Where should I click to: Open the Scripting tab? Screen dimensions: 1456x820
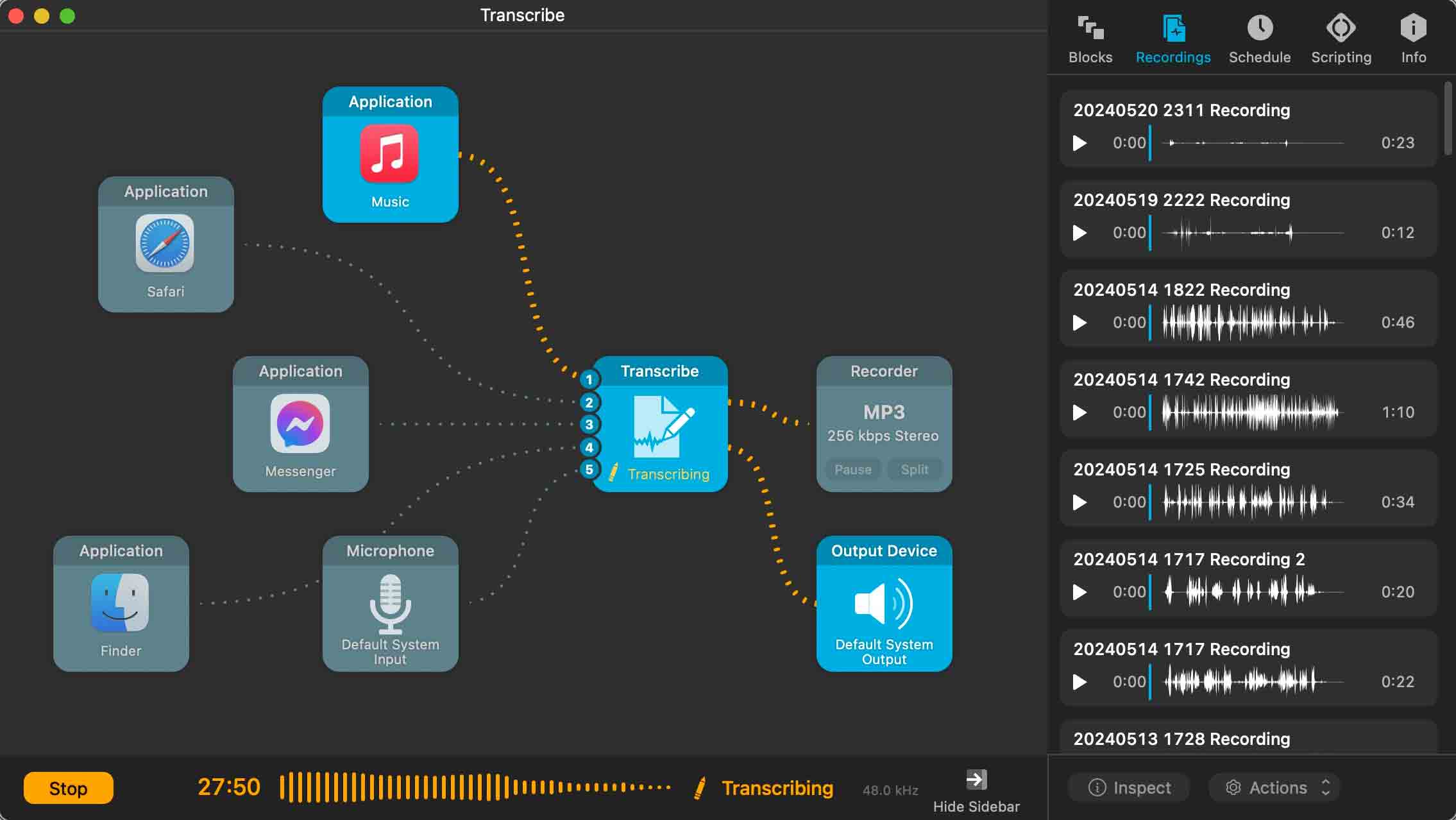1341,39
